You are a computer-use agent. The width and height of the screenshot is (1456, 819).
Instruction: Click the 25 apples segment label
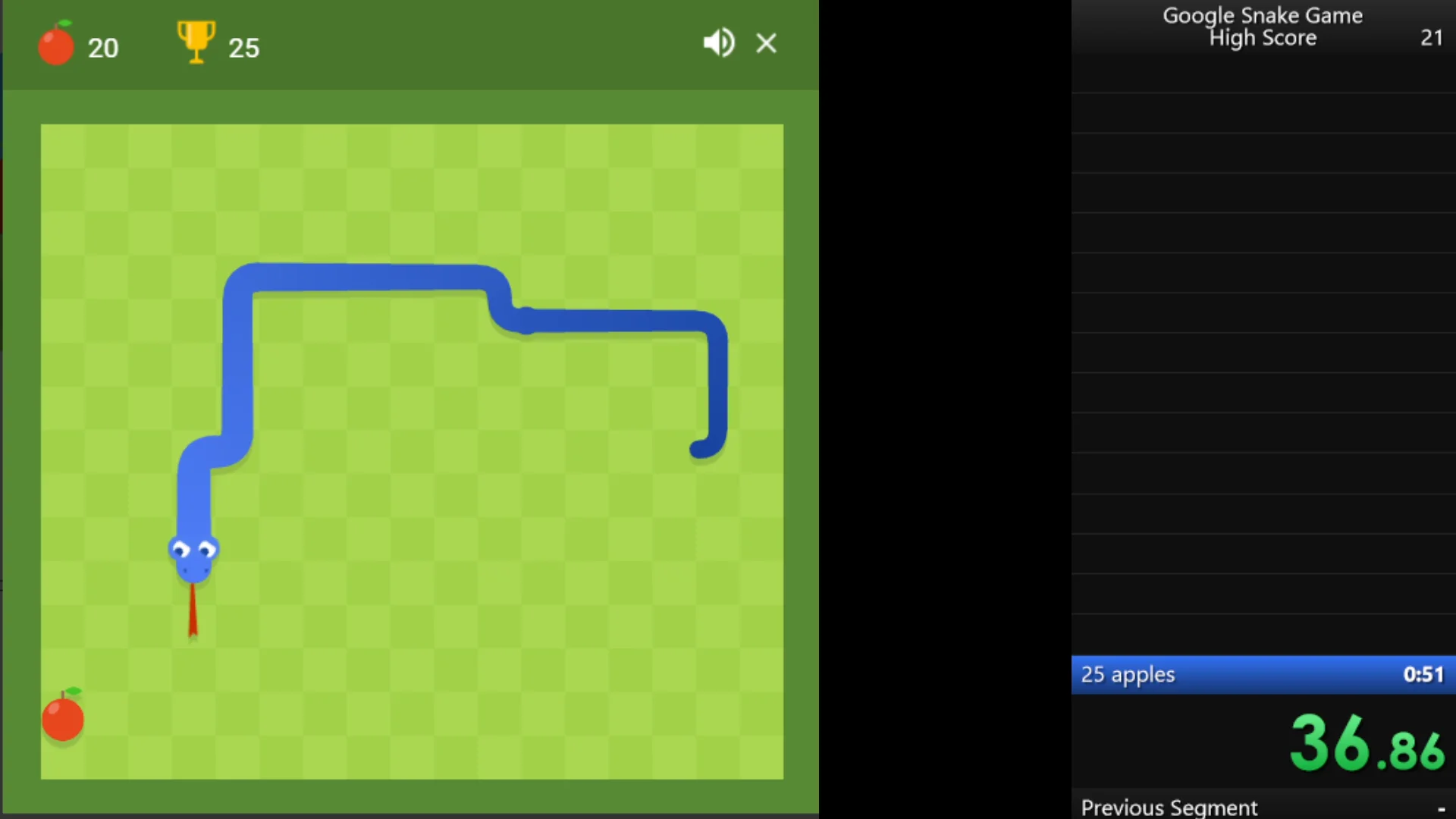tap(1127, 674)
